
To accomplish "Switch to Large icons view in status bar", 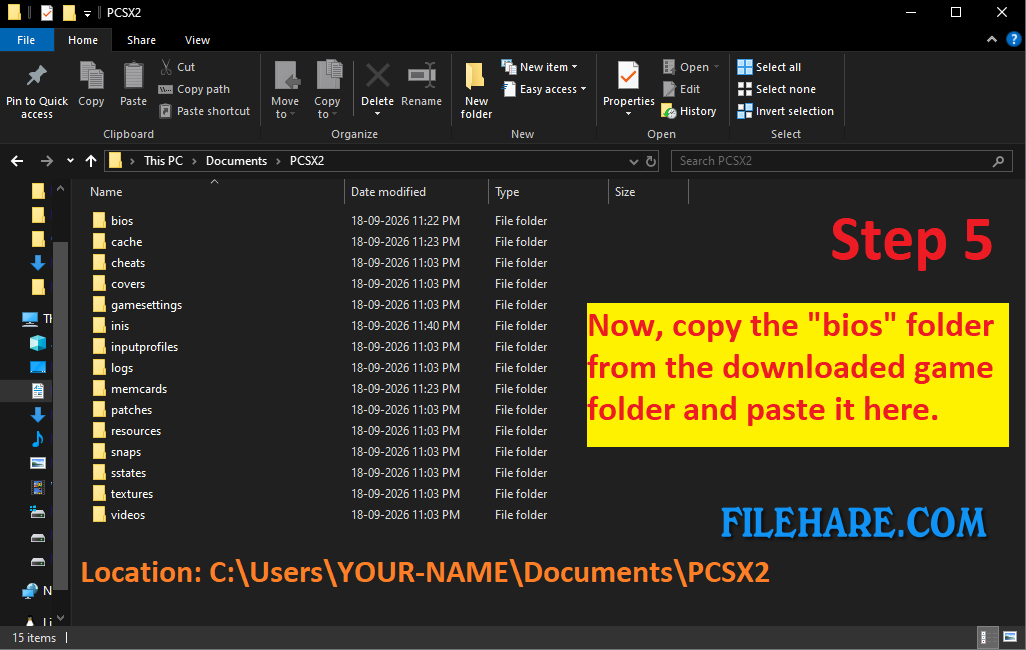I will coord(1010,637).
